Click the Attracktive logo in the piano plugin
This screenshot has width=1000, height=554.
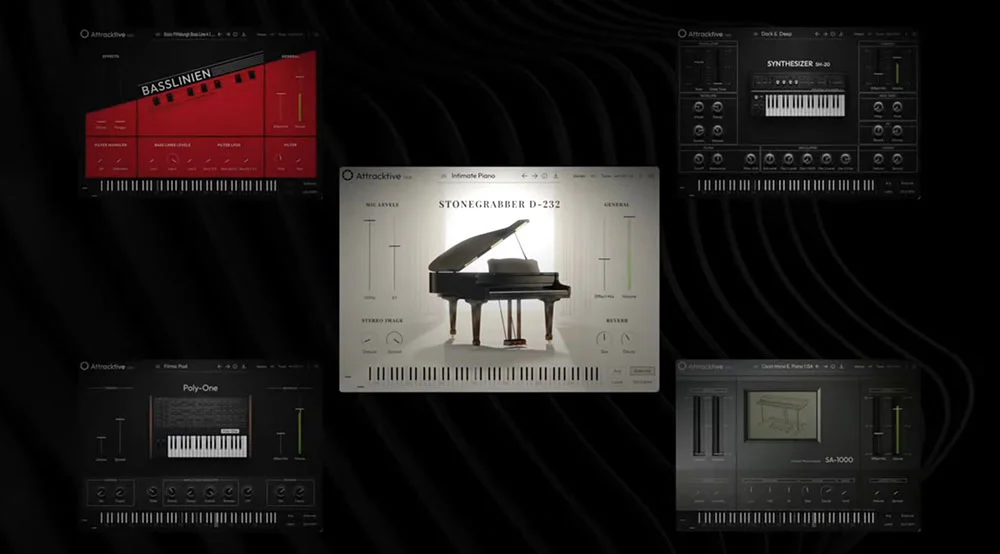pyautogui.click(x=347, y=175)
